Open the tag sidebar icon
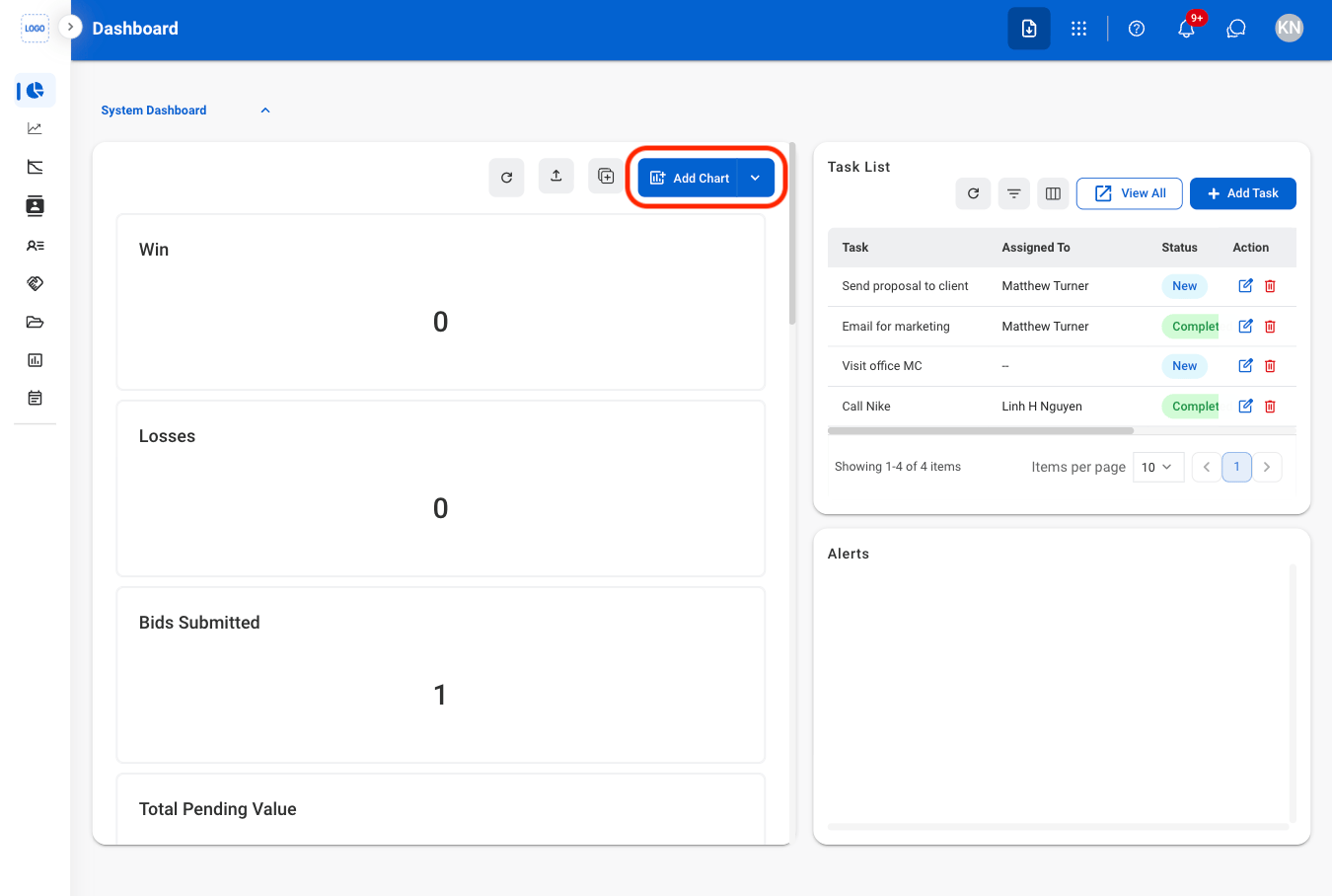This screenshot has width=1332, height=896. point(35,283)
